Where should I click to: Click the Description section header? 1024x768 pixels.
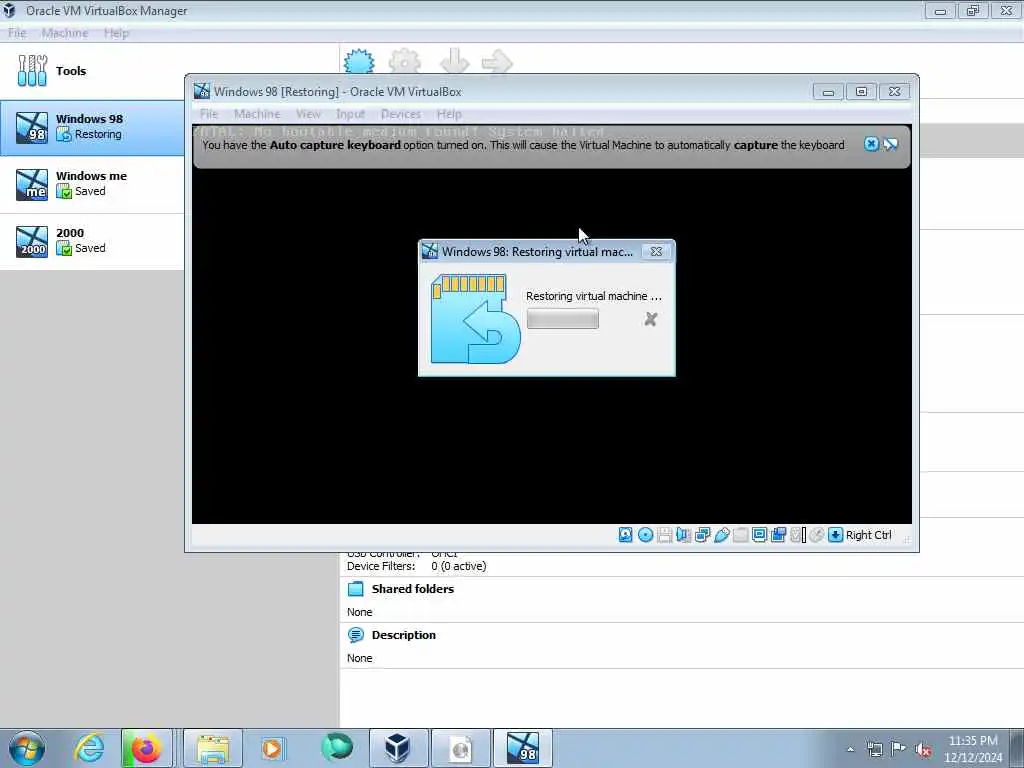(x=404, y=635)
